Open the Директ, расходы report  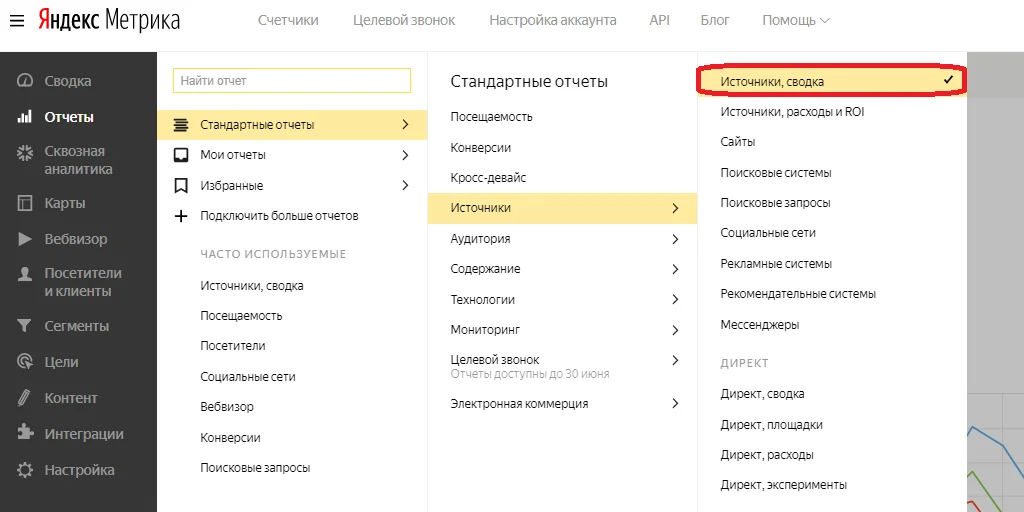click(767, 455)
